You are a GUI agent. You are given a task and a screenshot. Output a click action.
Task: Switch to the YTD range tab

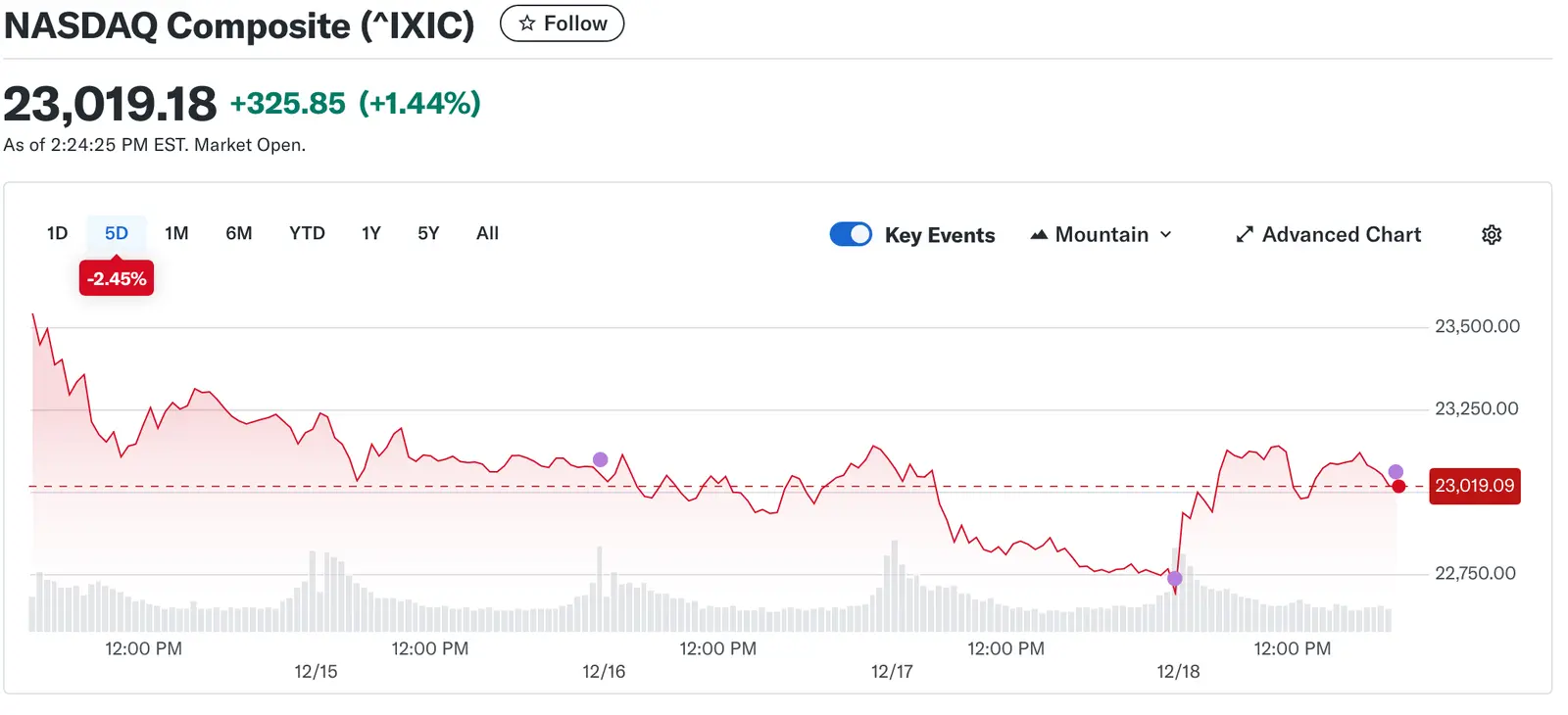(x=307, y=233)
